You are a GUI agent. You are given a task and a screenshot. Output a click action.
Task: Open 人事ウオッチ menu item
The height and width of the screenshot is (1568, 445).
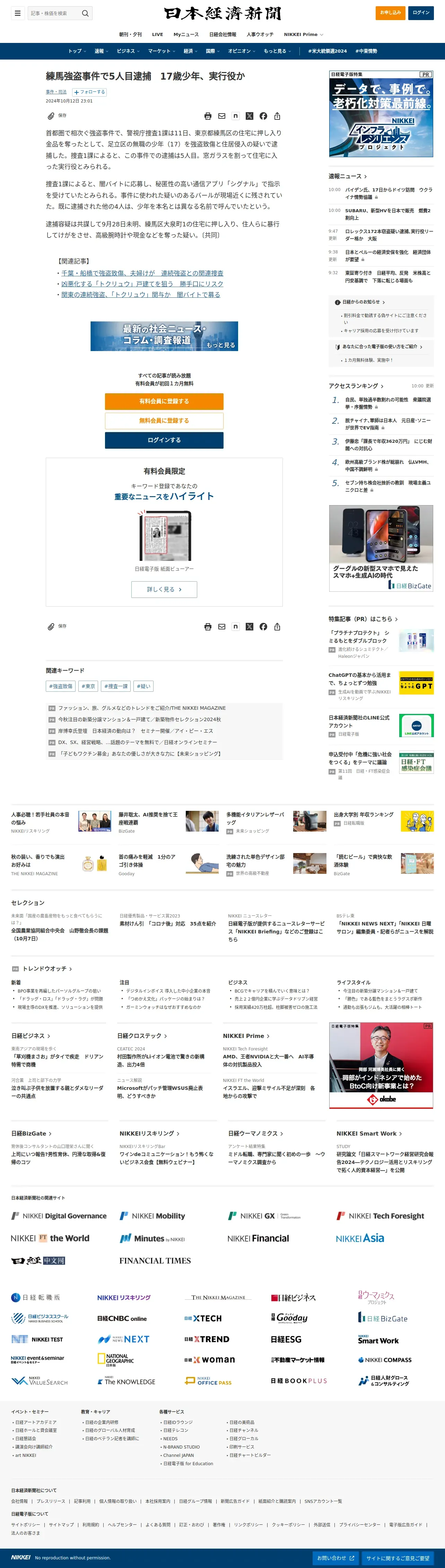(260, 35)
